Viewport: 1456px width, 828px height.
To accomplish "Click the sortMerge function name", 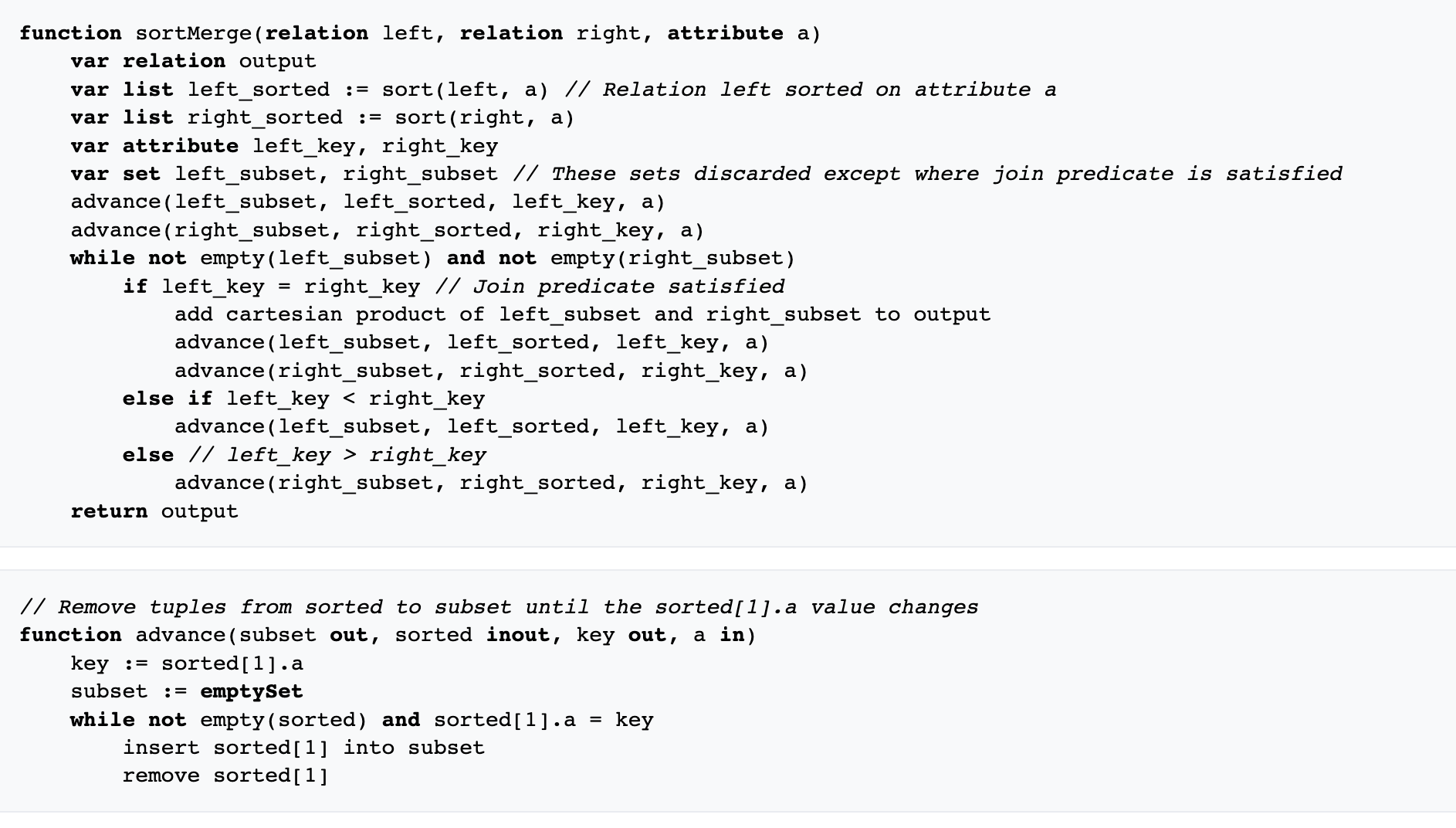I will tap(193, 33).
